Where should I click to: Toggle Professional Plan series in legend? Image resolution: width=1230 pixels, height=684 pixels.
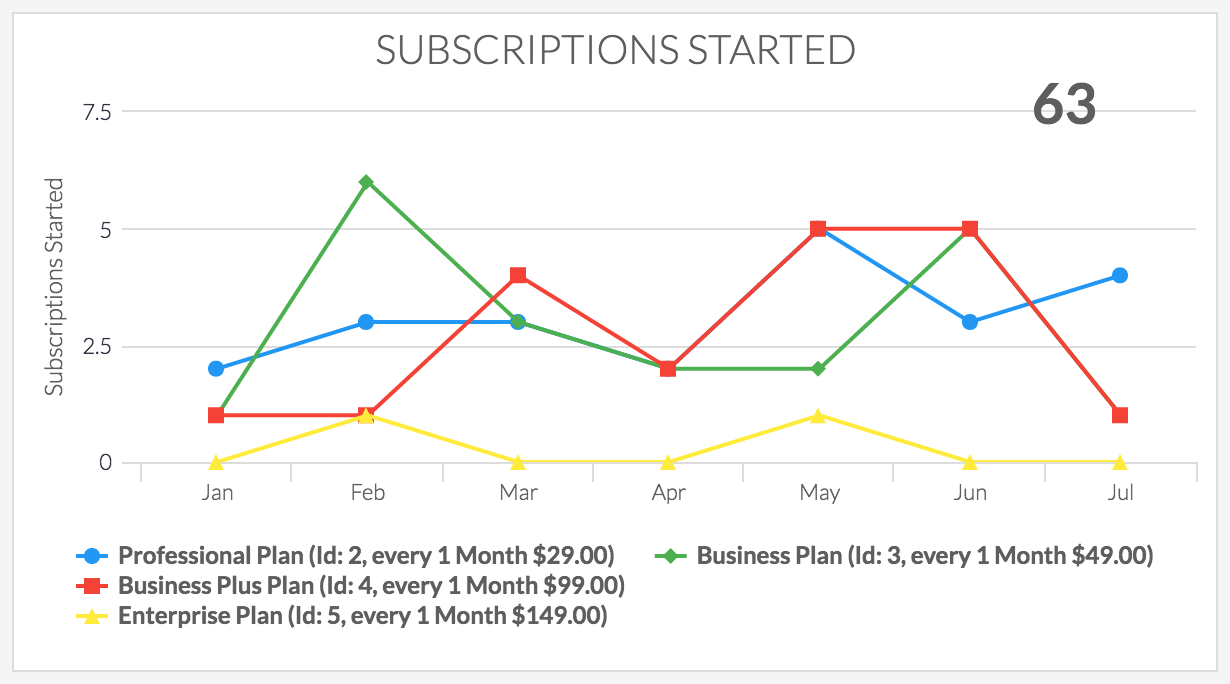click(x=345, y=555)
